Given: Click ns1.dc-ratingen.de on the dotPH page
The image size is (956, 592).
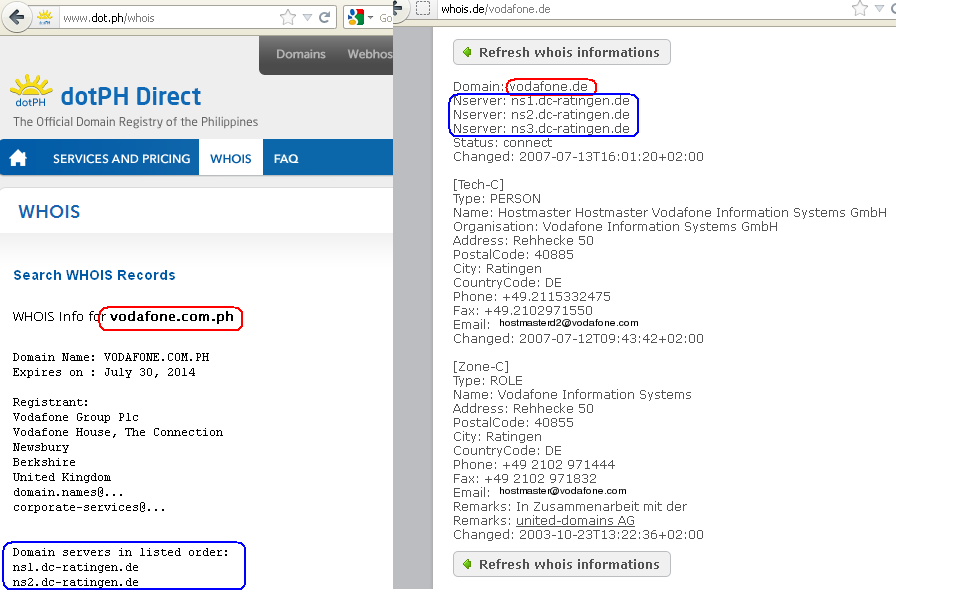Looking at the screenshot, I should 76,567.
